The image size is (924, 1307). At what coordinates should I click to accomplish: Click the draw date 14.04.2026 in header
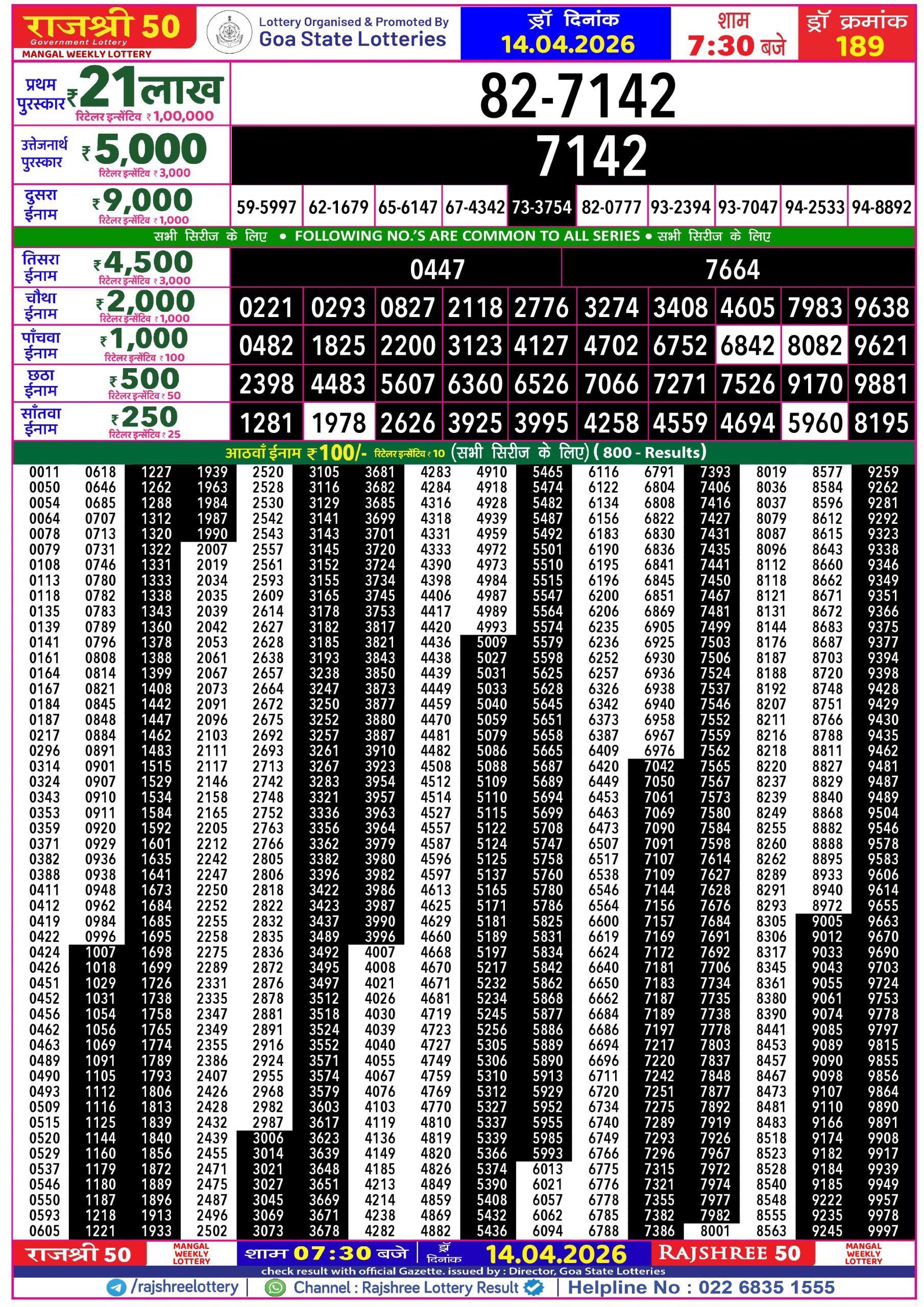(x=567, y=44)
